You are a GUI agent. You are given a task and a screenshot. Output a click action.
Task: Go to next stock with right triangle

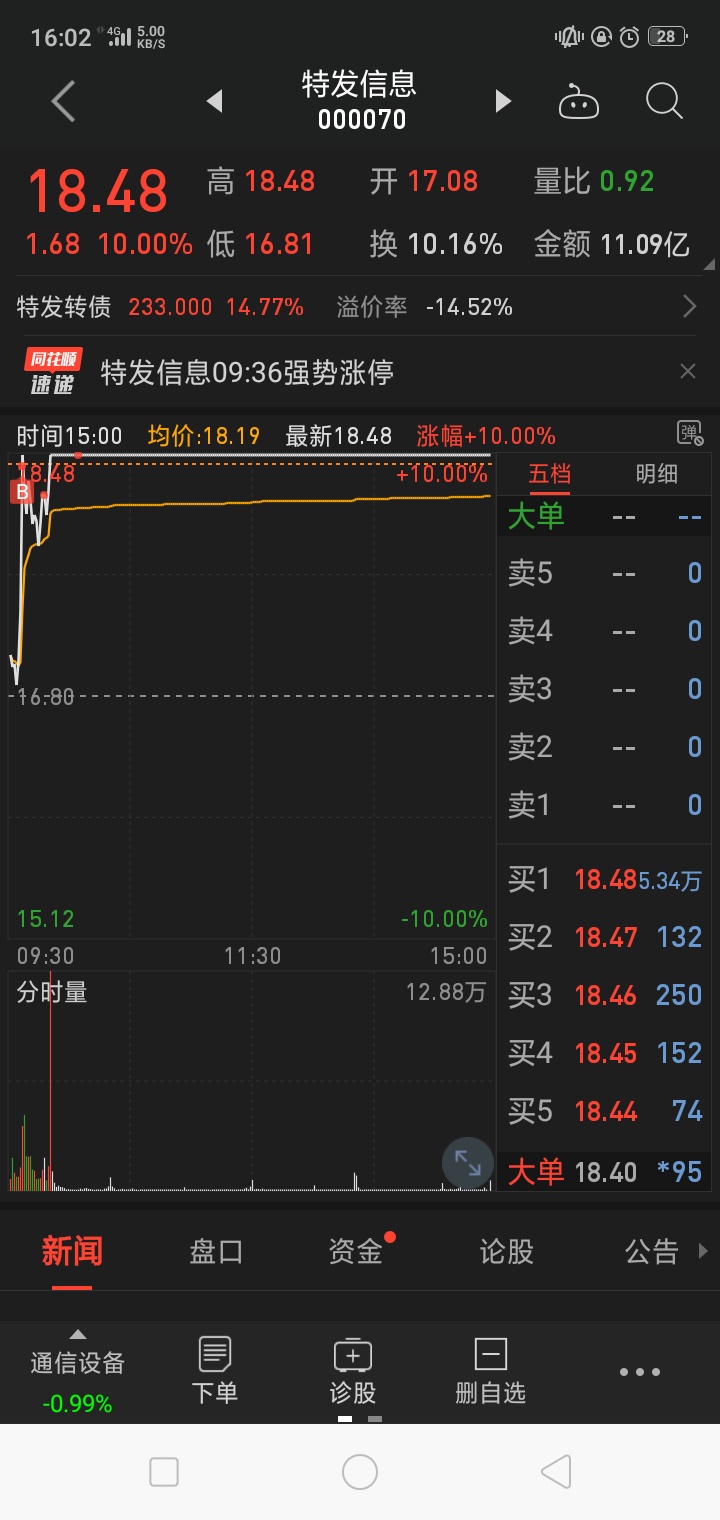tap(503, 101)
